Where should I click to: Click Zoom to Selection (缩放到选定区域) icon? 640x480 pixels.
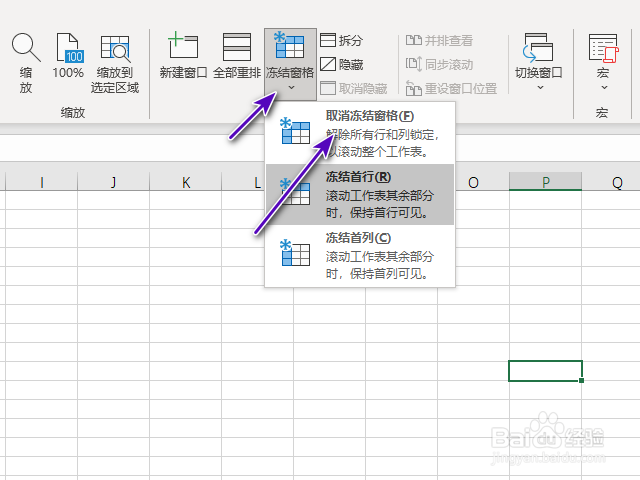(115, 49)
